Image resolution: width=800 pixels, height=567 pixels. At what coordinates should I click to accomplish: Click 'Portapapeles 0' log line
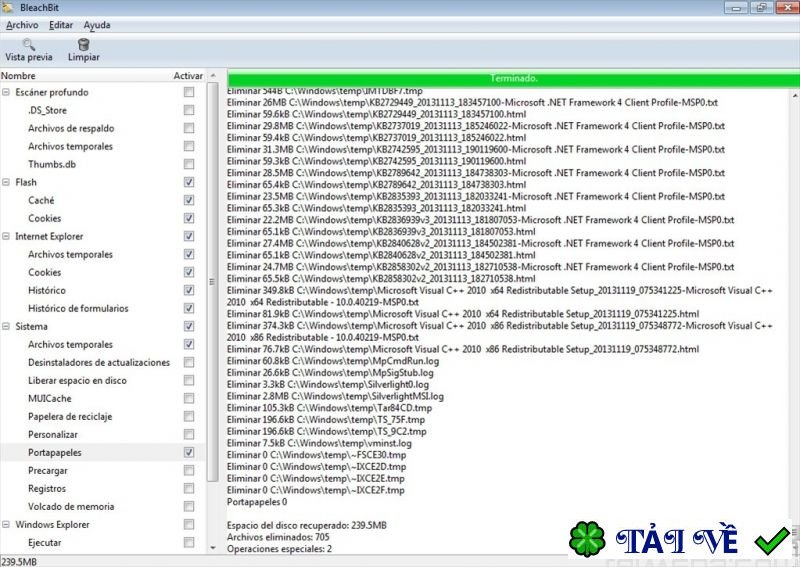[257, 502]
